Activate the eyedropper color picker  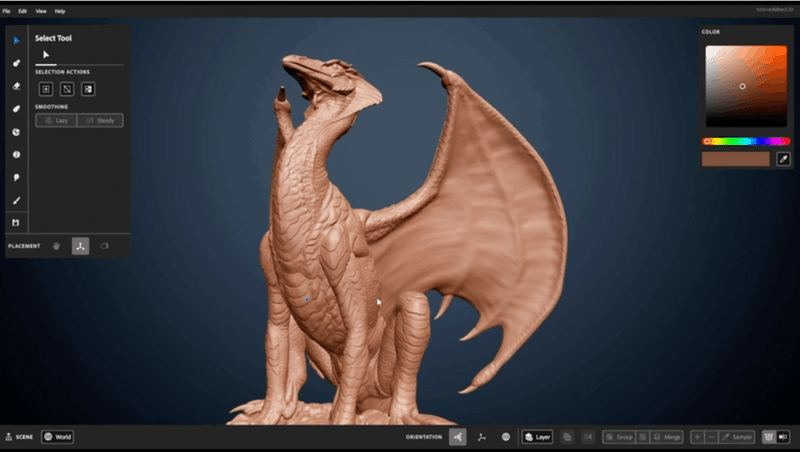[783, 159]
